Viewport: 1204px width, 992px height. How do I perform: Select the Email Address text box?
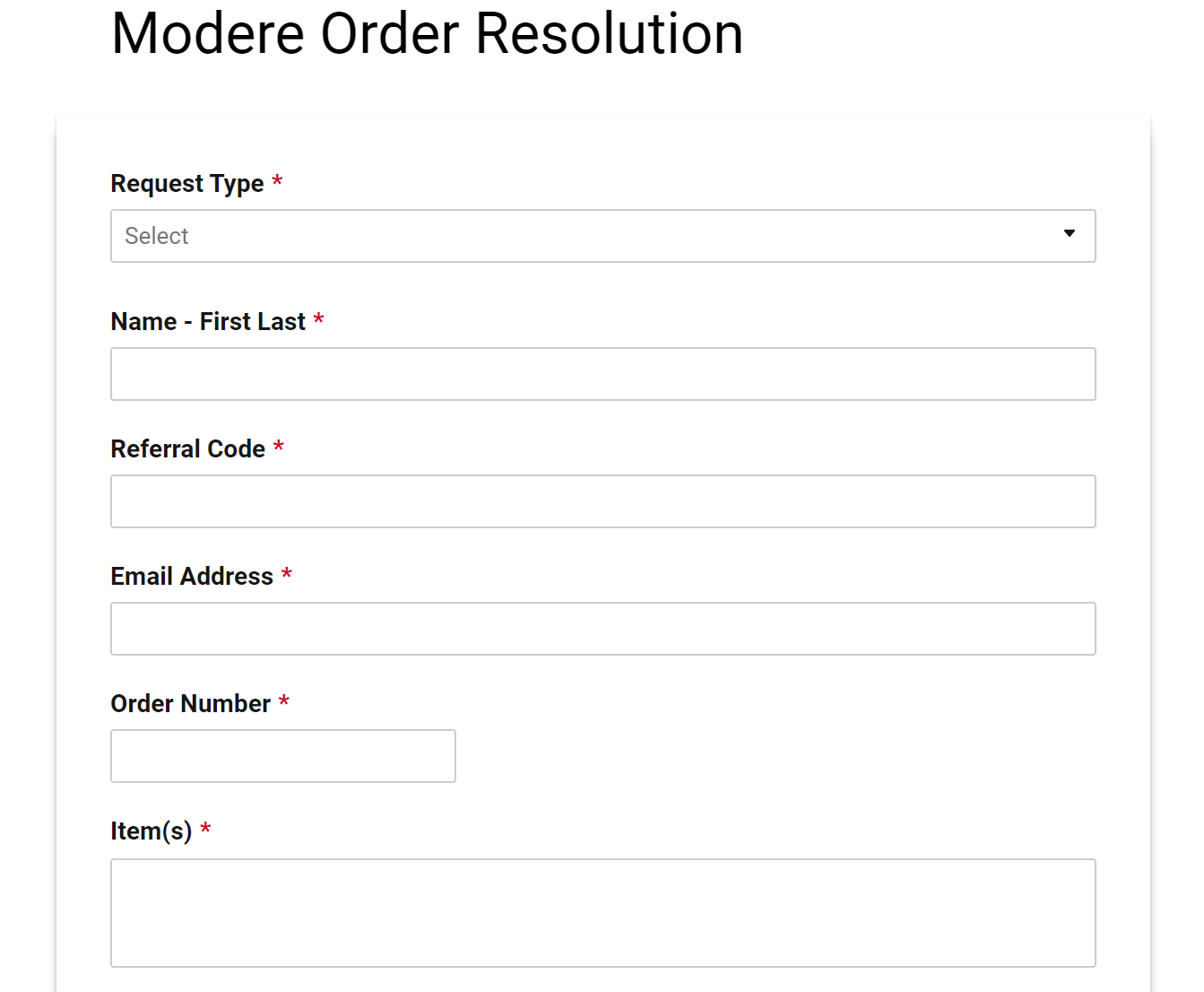point(602,629)
